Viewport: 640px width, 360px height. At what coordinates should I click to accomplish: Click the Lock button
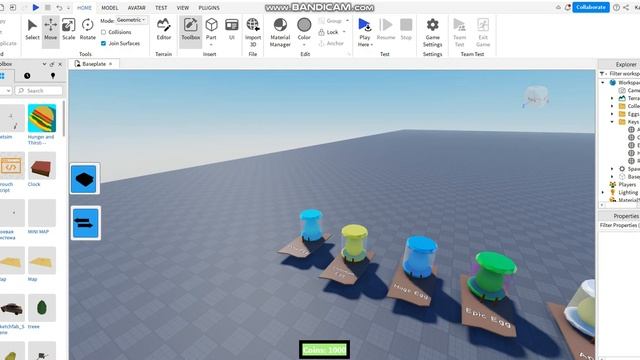pyautogui.click(x=329, y=32)
